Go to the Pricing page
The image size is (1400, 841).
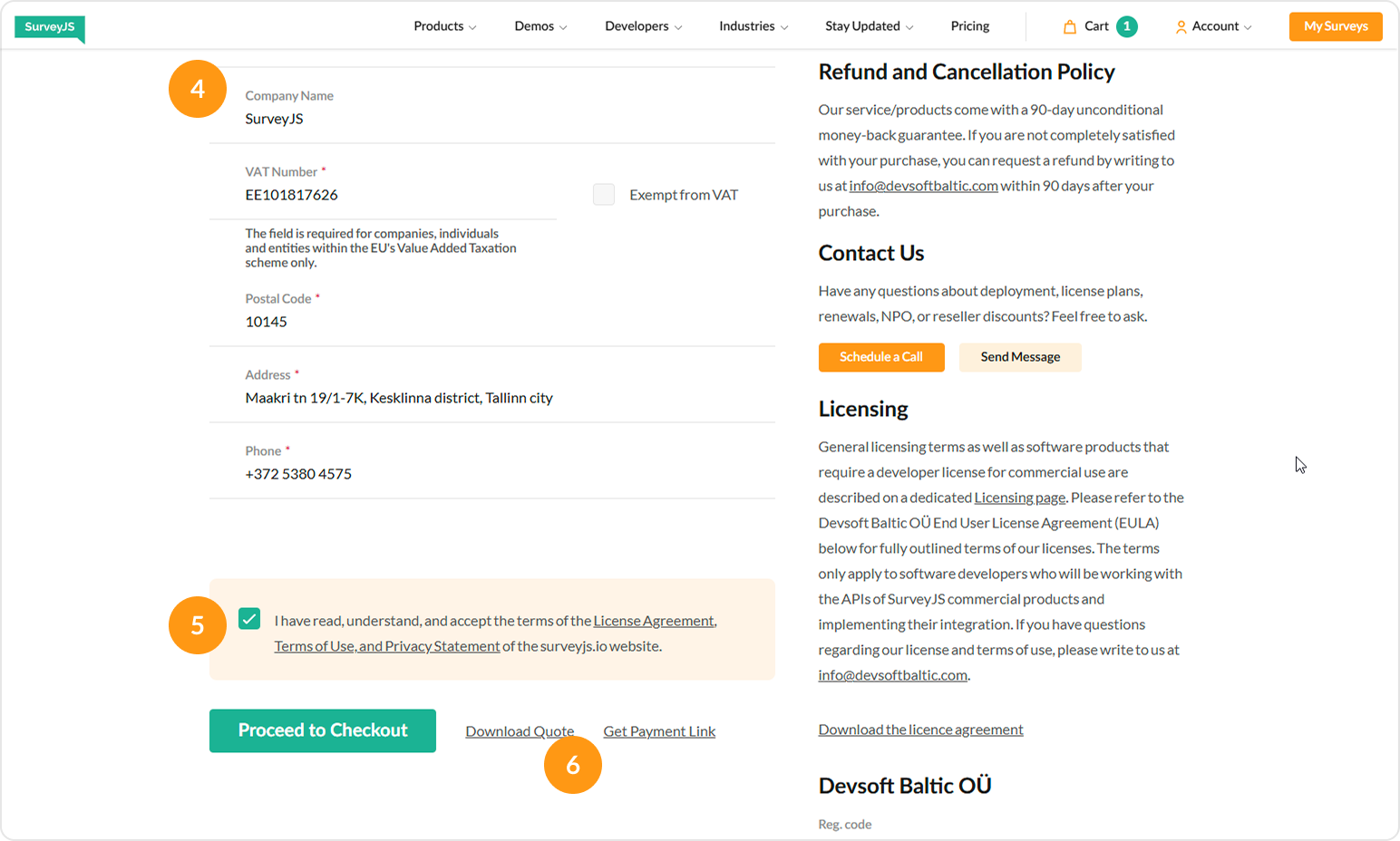point(969,26)
